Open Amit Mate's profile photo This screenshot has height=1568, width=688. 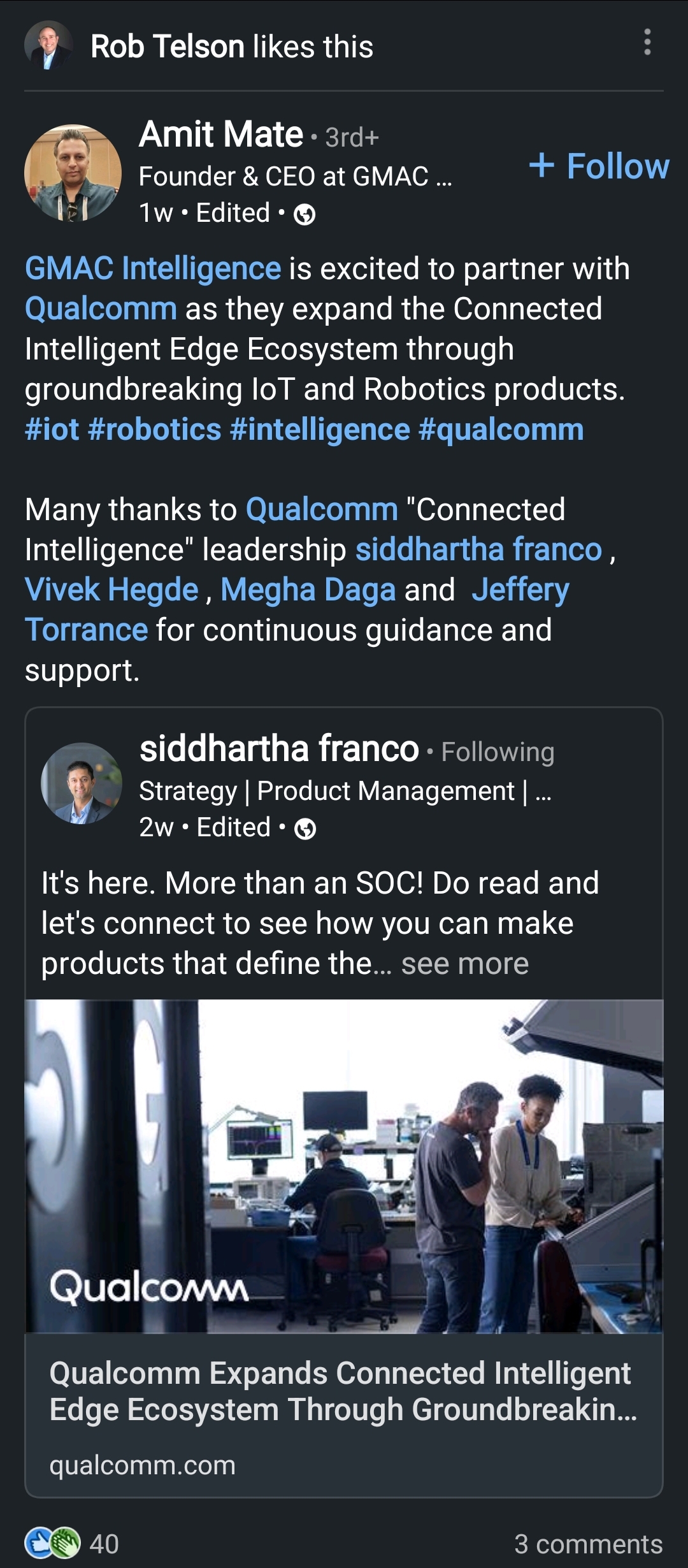point(73,173)
